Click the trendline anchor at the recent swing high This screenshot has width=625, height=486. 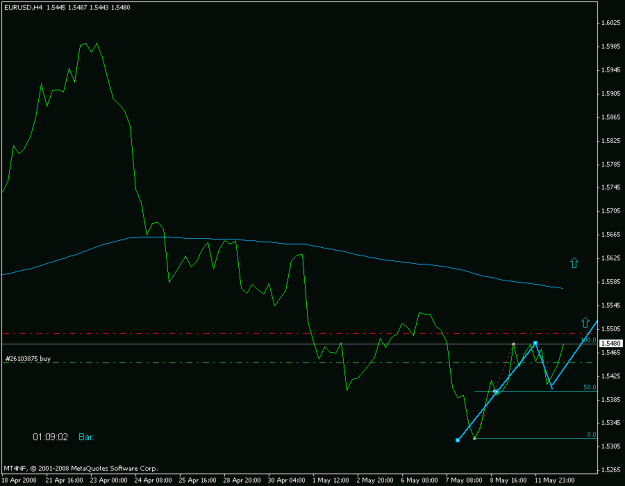(x=535, y=343)
